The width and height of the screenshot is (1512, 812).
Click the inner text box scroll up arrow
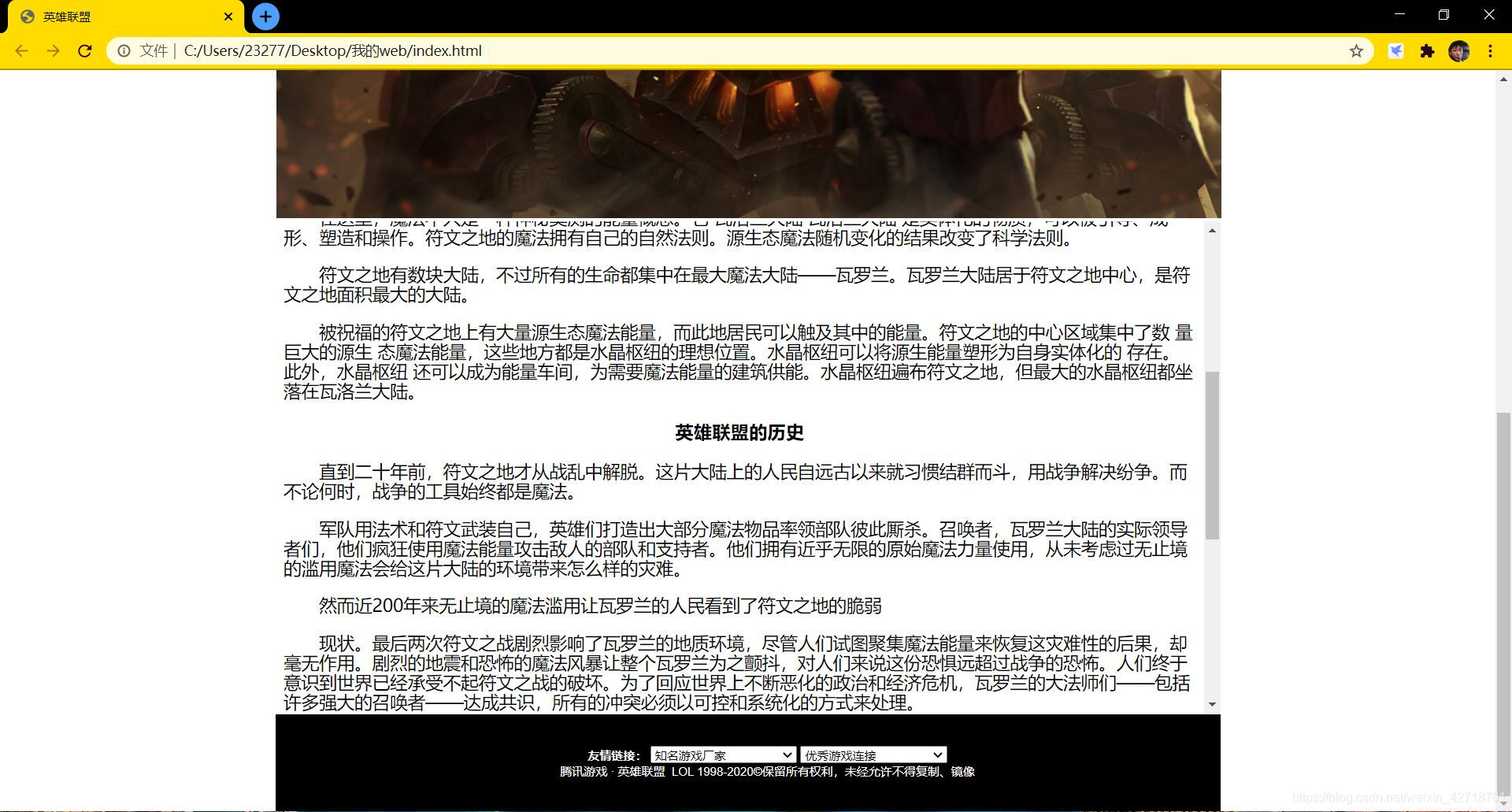1212,230
